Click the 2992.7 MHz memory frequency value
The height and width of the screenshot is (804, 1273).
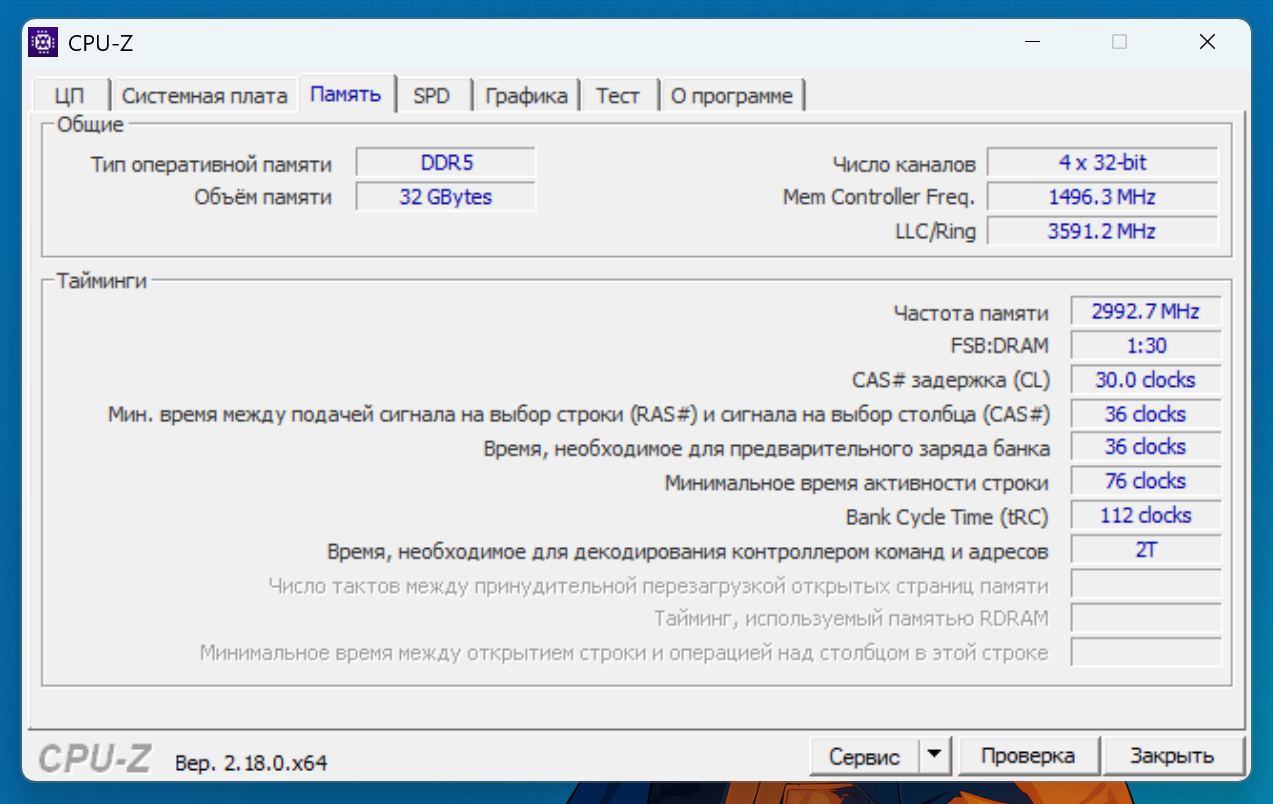pos(1146,311)
